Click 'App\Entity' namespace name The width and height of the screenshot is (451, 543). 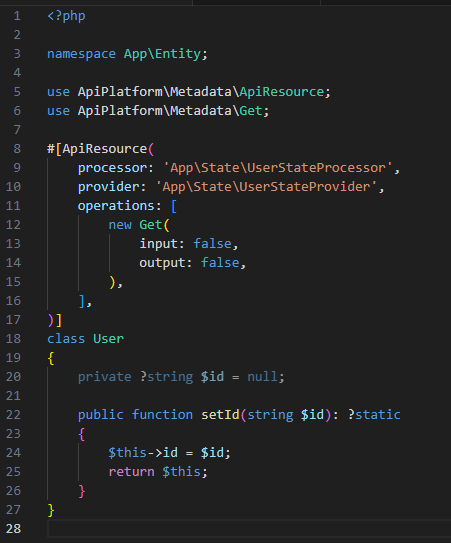(162, 54)
